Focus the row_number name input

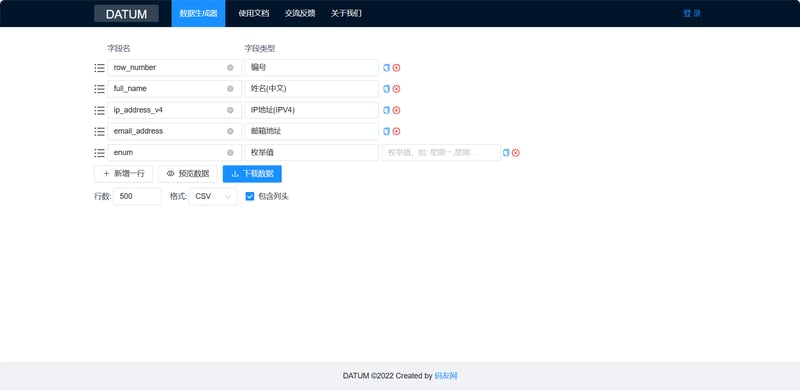[x=174, y=67]
